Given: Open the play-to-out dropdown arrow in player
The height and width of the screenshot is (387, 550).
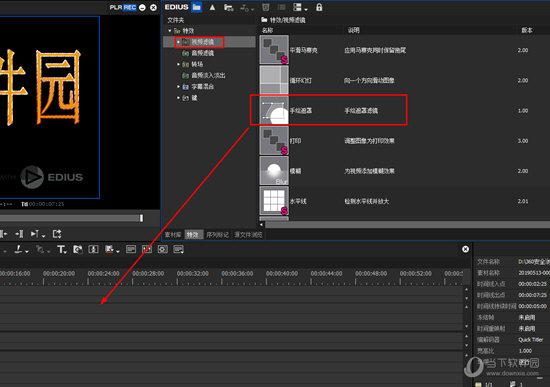Looking at the screenshot, I should coord(43,236).
